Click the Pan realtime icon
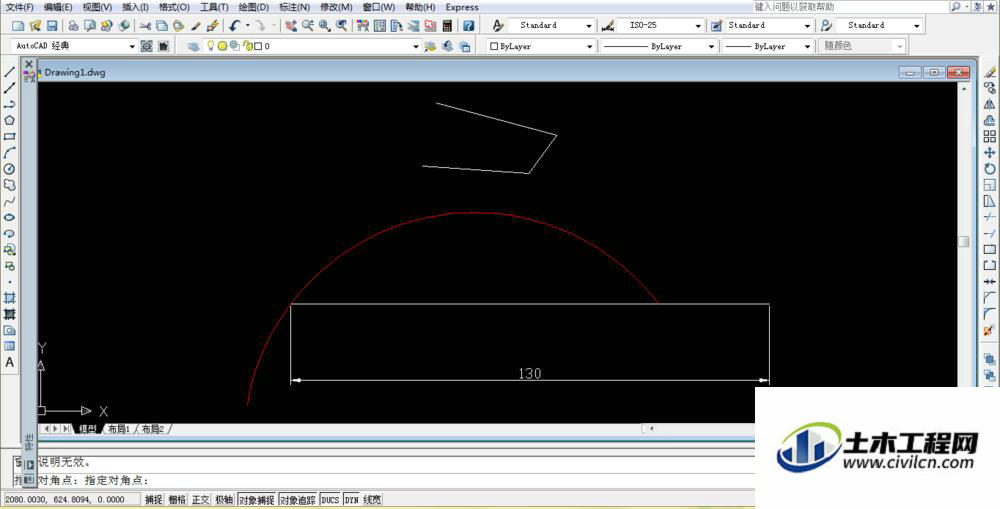Screen dimensions: 1000x509 [291, 26]
